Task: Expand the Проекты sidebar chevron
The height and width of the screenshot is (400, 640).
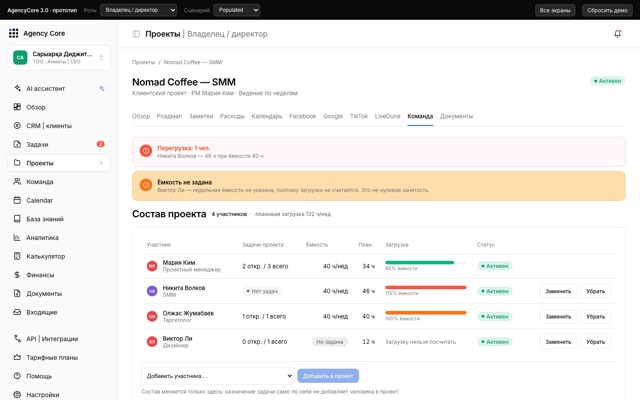Action: point(101,163)
